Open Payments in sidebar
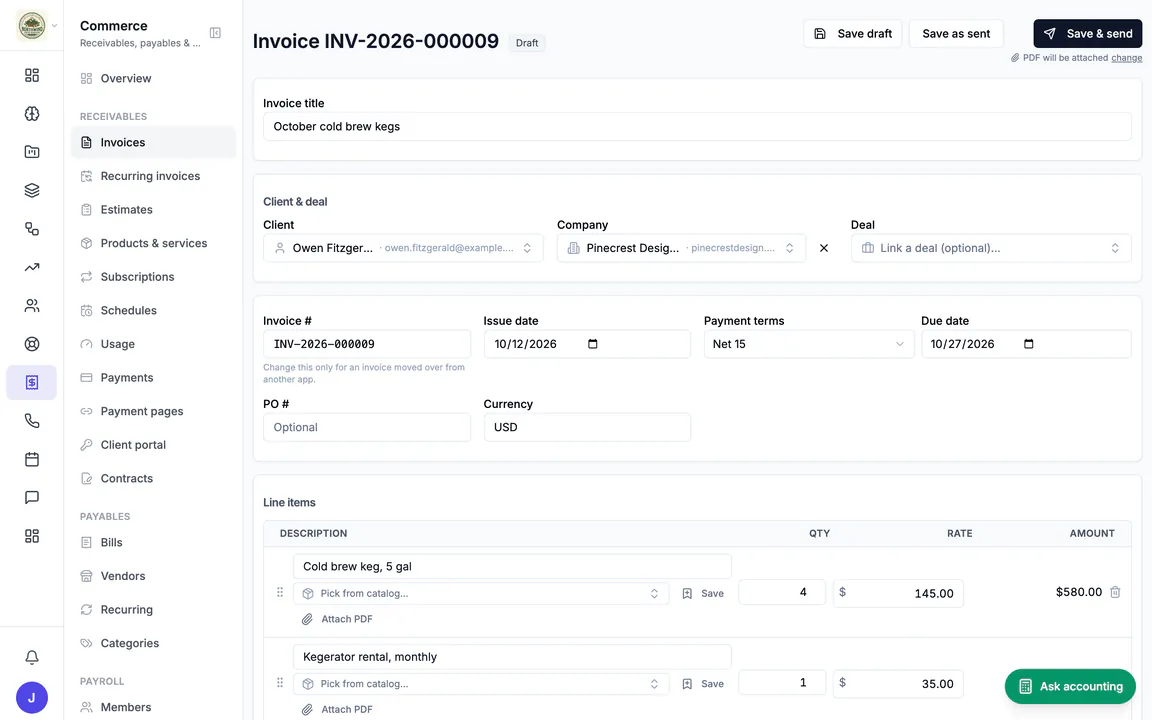The width and height of the screenshot is (1152, 720). (153, 378)
